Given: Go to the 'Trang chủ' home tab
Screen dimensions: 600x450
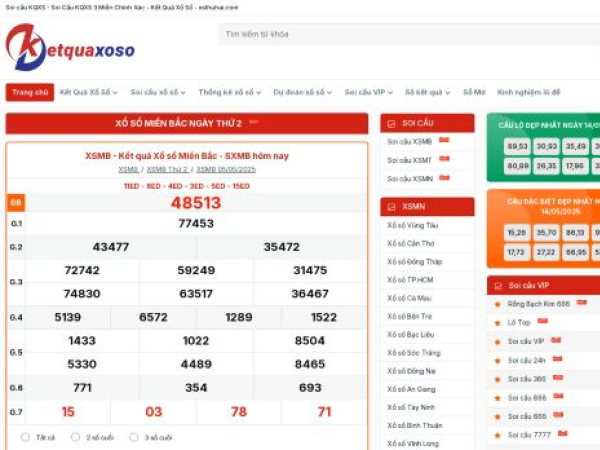Looking at the screenshot, I should (x=29, y=92).
